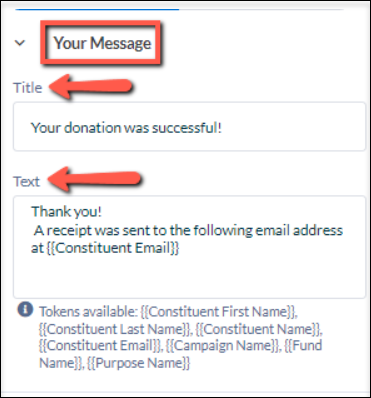This screenshot has height=398, width=371.
Task: Click the 'Tokens available:' helper text
Action: (88, 312)
